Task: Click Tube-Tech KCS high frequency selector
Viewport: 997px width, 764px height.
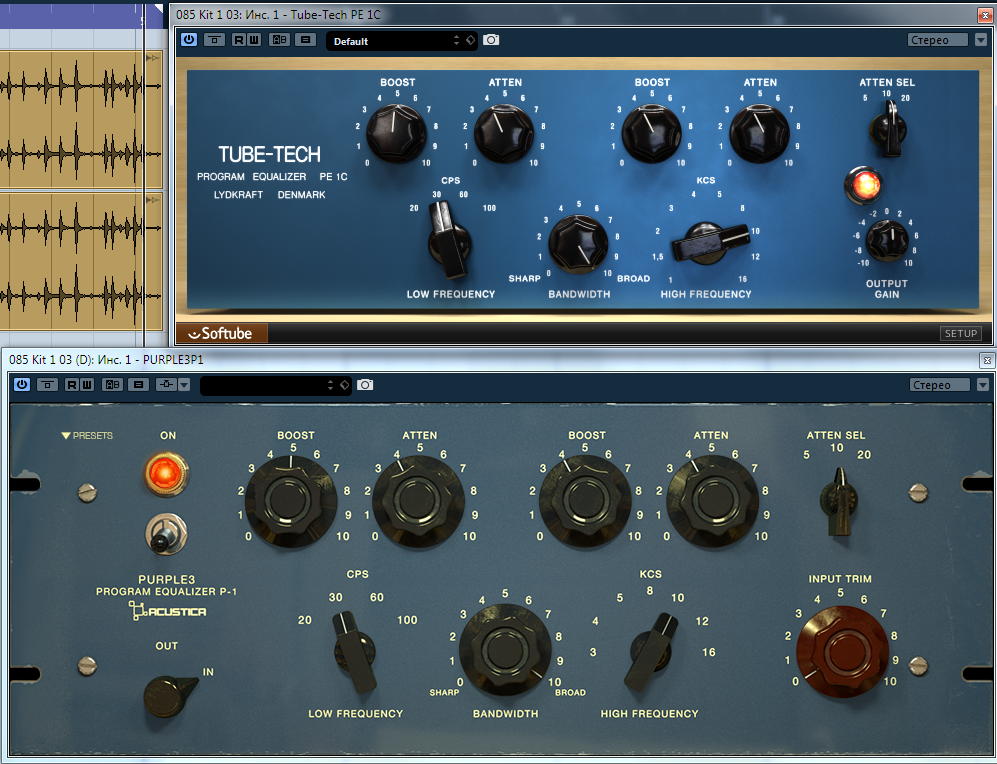Action: point(712,243)
